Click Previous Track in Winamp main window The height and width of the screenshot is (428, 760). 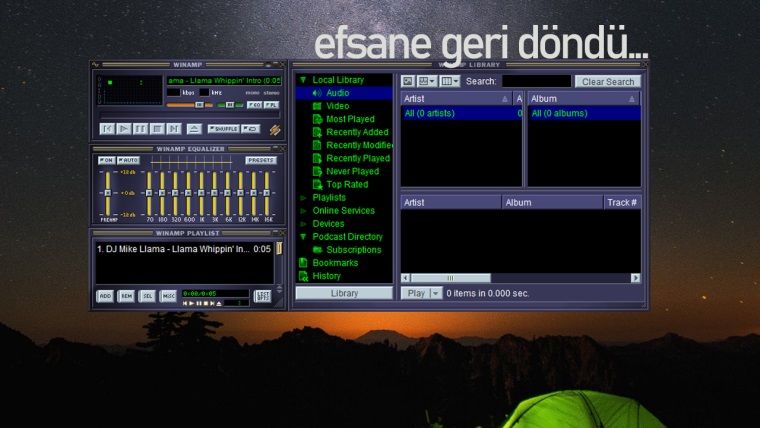coord(107,129)
